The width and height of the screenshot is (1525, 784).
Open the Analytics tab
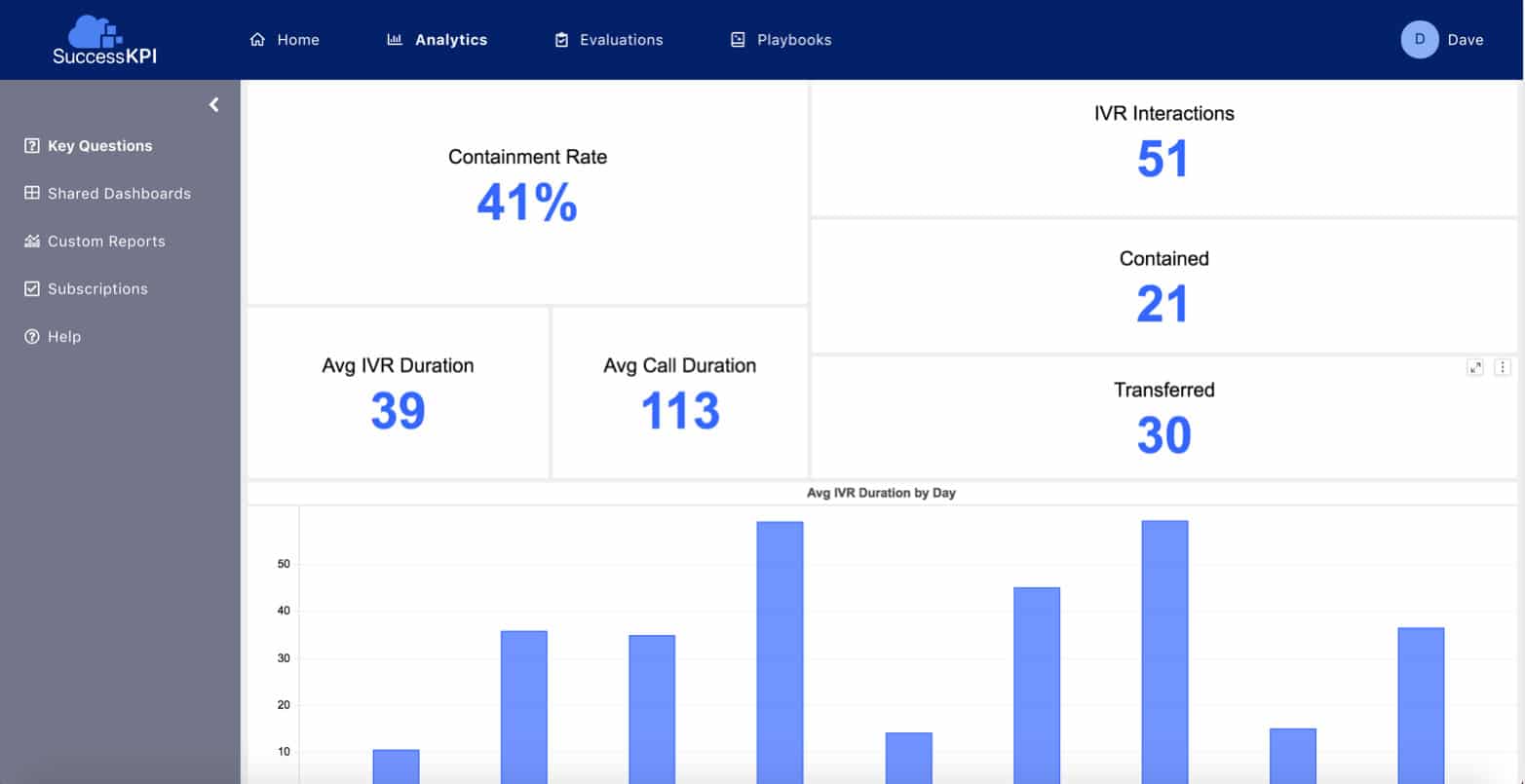pyautogui.click(x=438, y=40)
